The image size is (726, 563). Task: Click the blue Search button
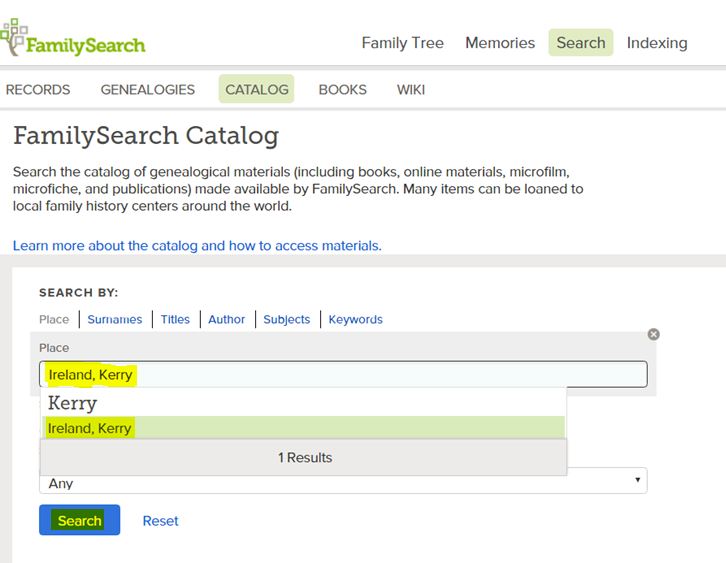click(x=80, y=520)
